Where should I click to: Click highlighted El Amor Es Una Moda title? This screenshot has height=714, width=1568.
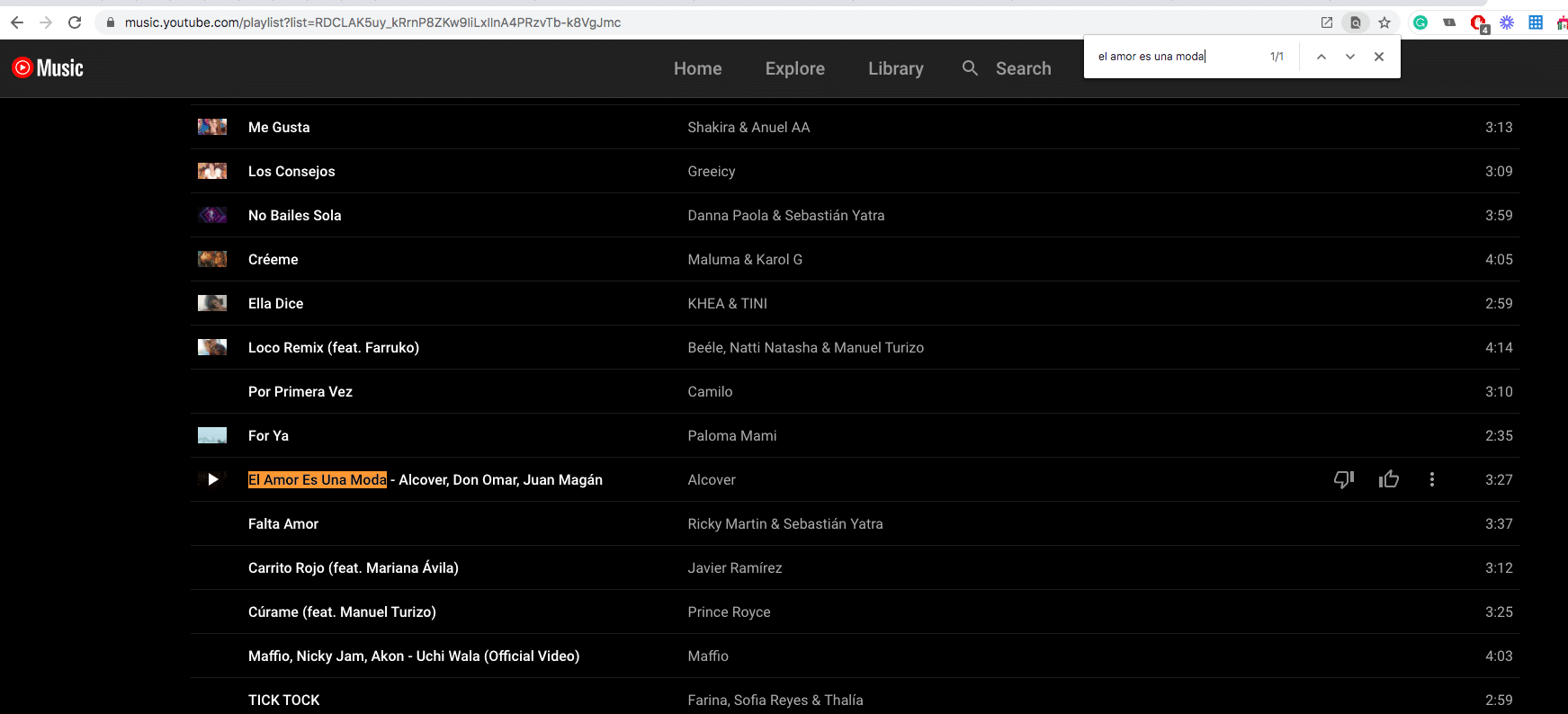point(318,480)
